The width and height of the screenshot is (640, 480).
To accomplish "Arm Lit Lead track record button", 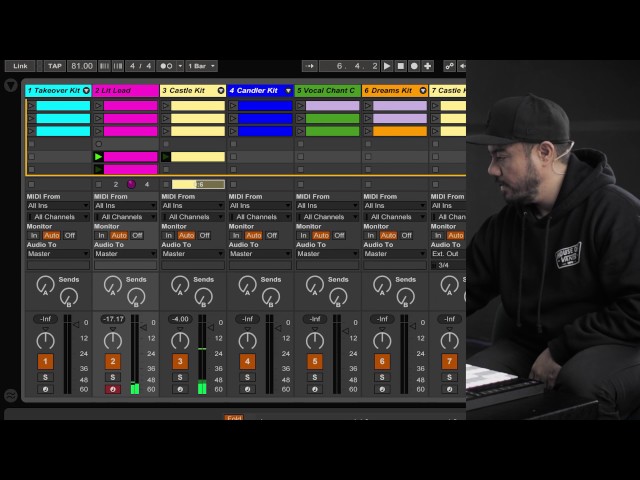I will coord(113,389).
